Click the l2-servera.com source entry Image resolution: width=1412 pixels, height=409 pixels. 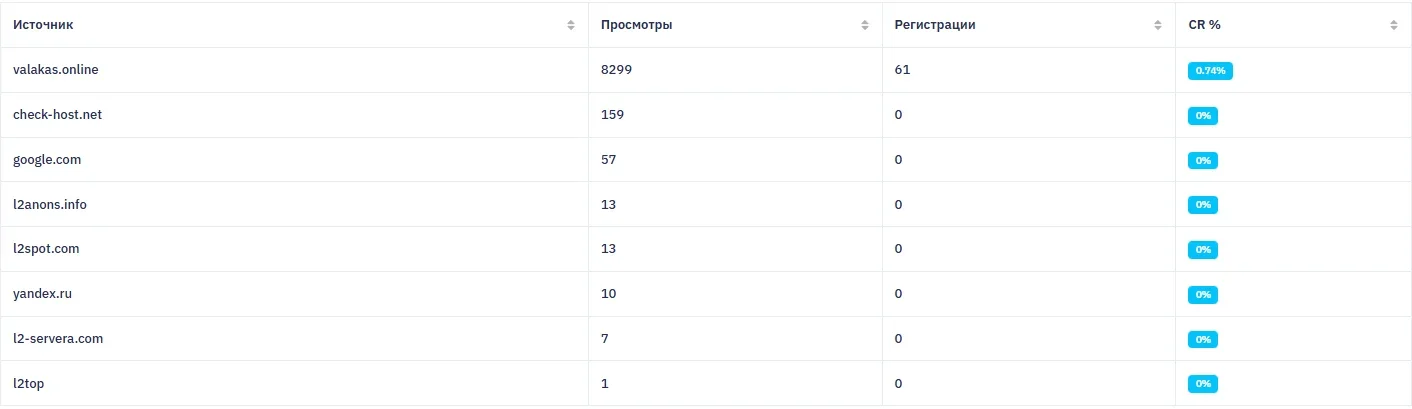[x=58, y=339]
